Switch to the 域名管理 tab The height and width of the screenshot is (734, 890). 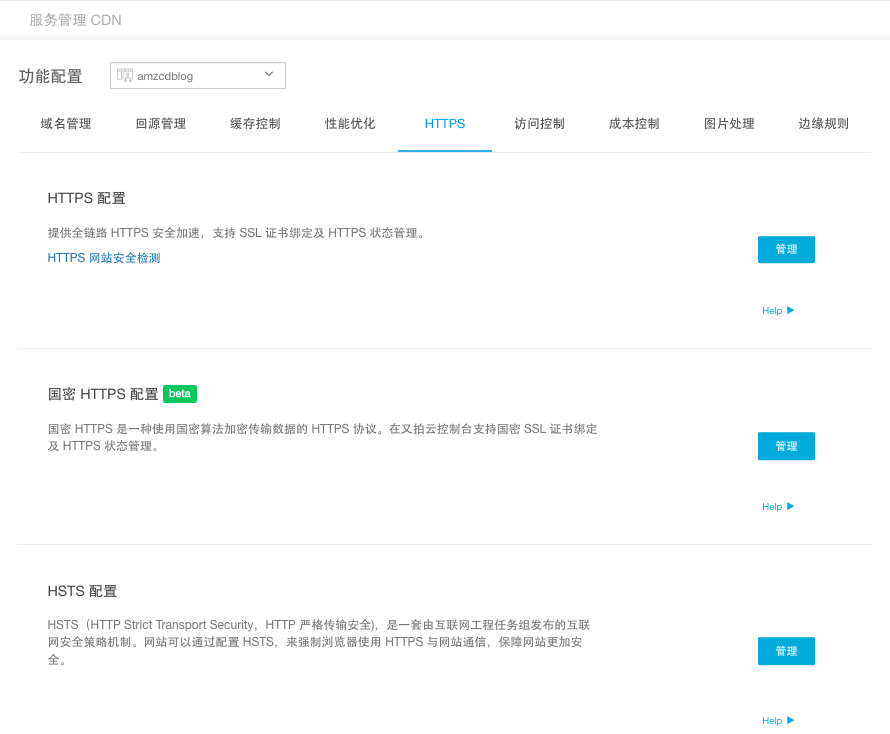(66, 124)
